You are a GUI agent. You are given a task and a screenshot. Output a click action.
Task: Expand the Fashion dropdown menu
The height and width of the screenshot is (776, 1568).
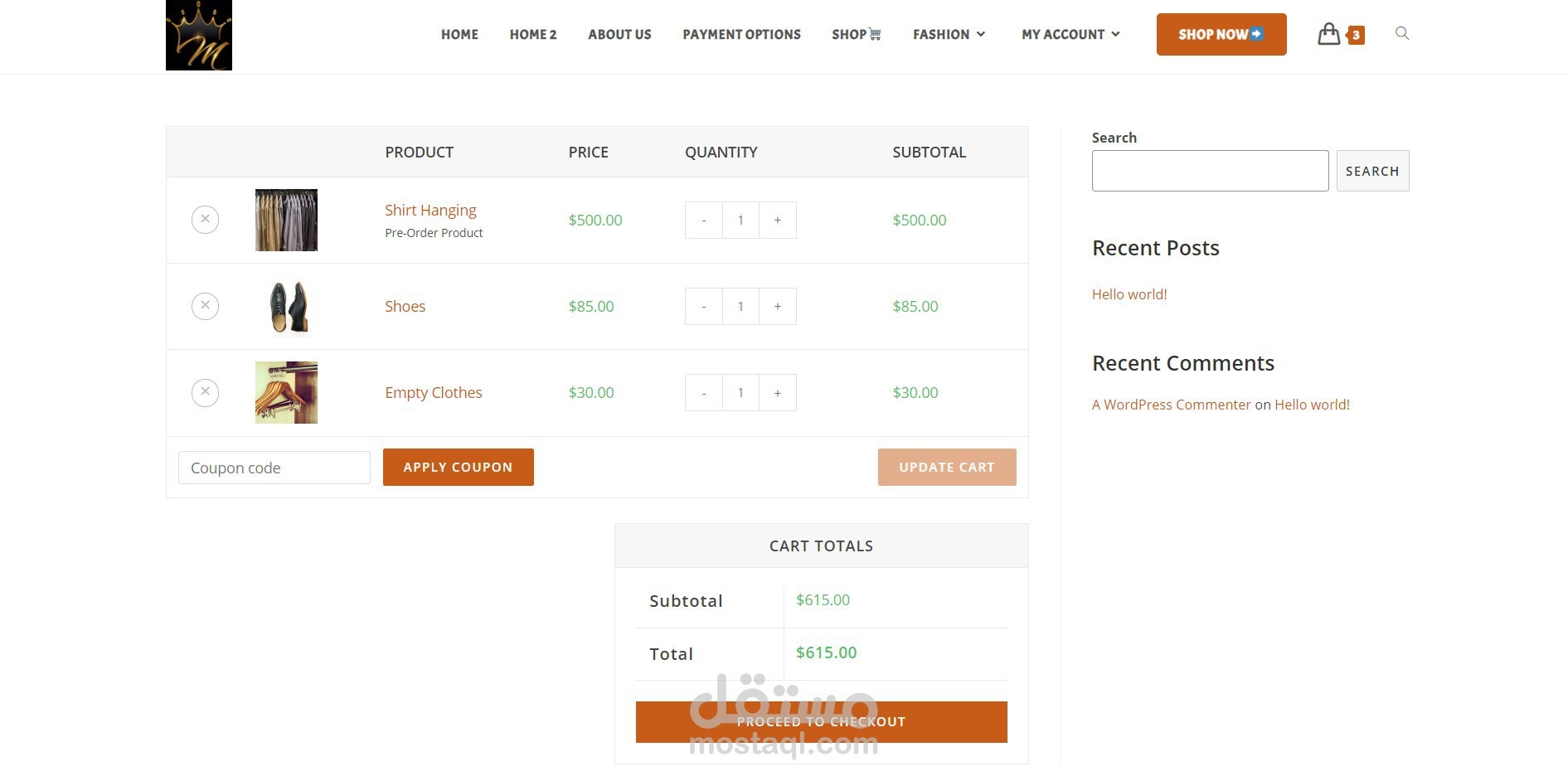pyautogui.click(x=949, y=34)
